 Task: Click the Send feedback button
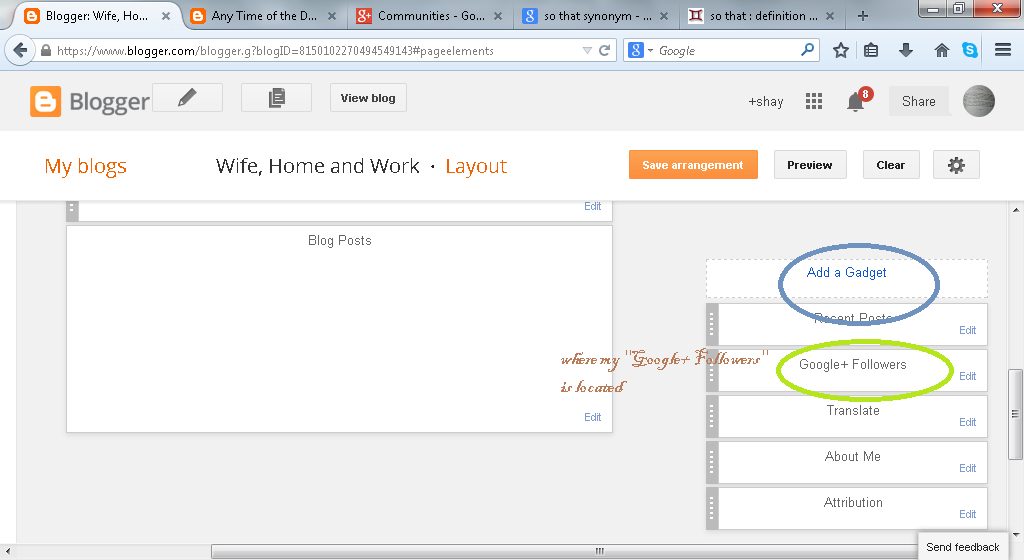(x=963, y=547)
